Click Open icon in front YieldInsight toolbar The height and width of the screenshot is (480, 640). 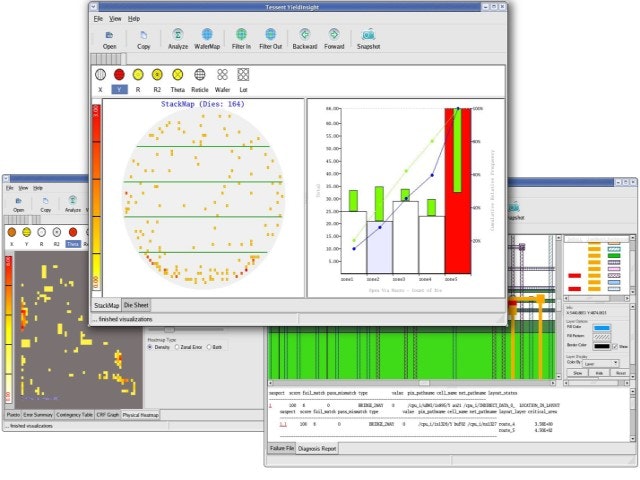[109, 35]
